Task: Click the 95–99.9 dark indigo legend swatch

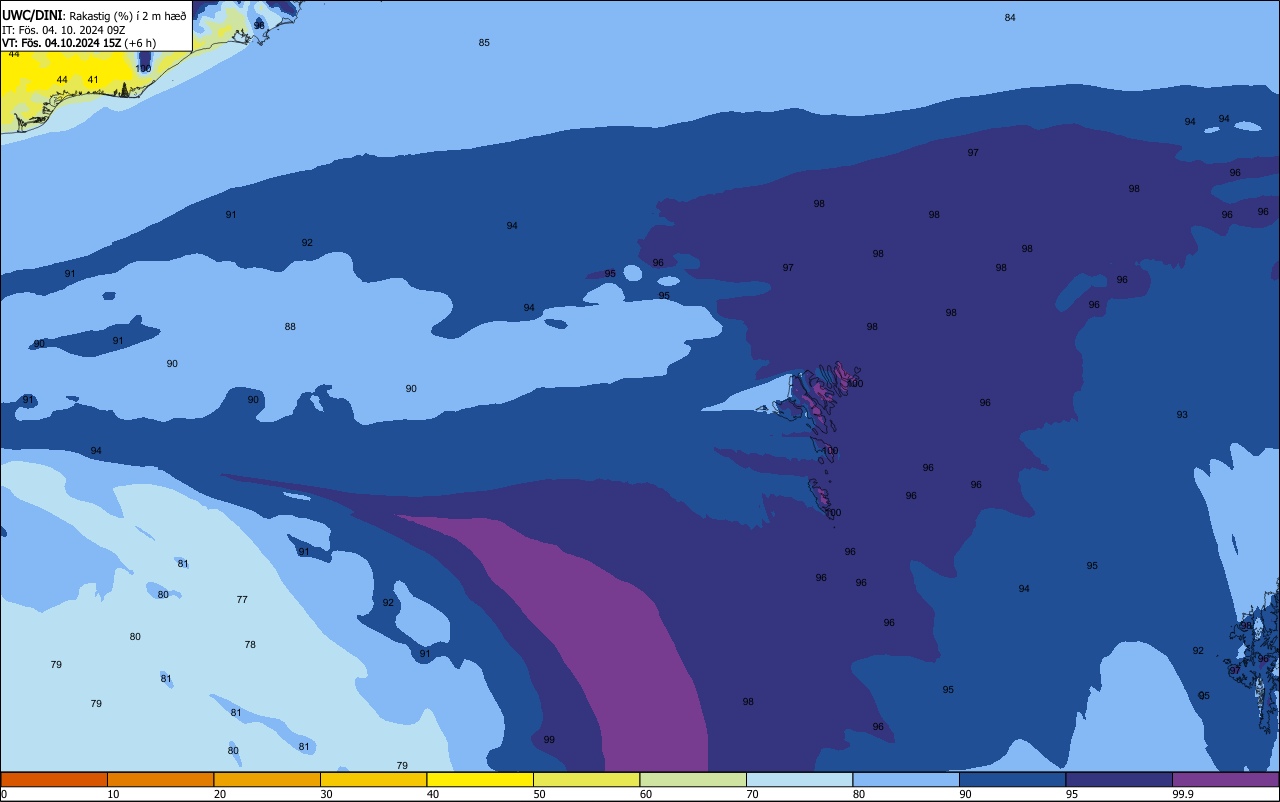Action: (1119, 779)
